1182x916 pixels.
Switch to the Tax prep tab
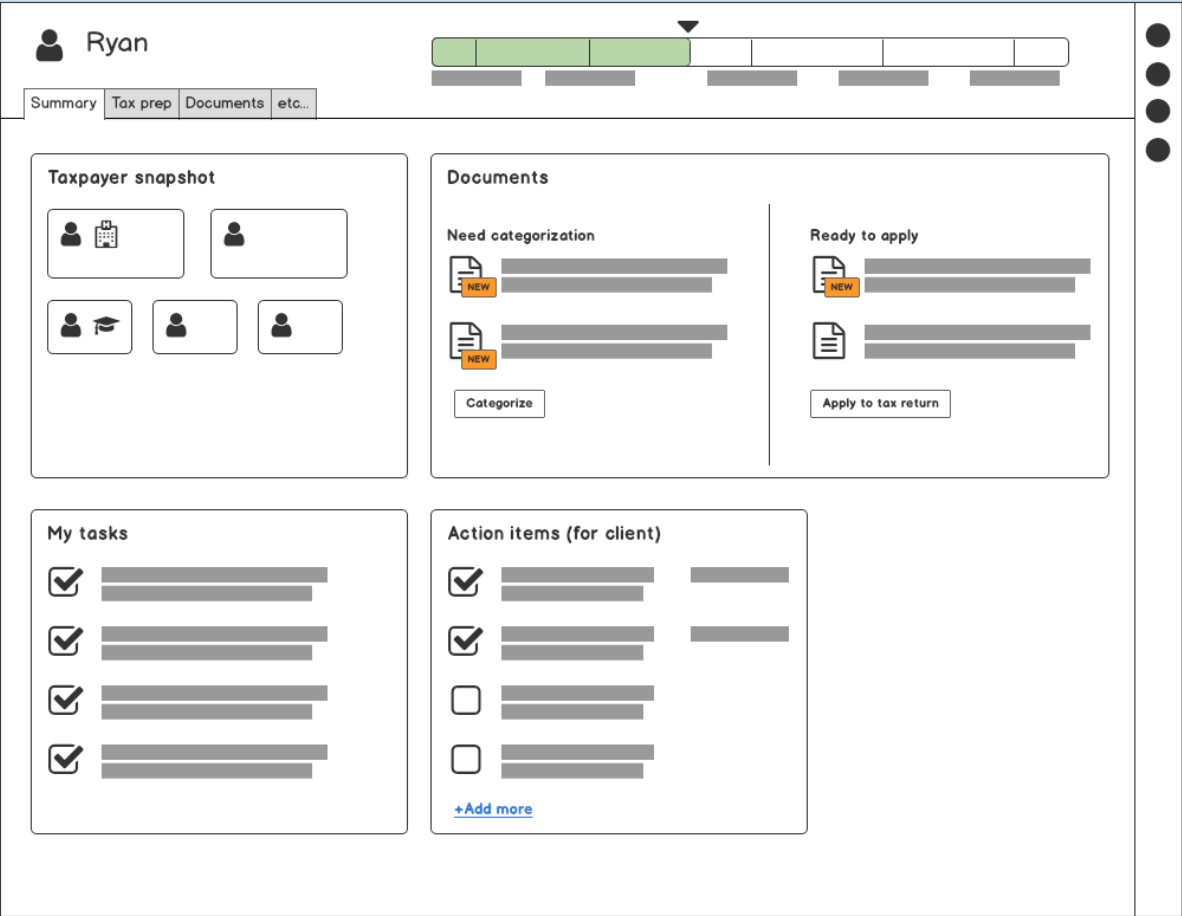point(142,103)
